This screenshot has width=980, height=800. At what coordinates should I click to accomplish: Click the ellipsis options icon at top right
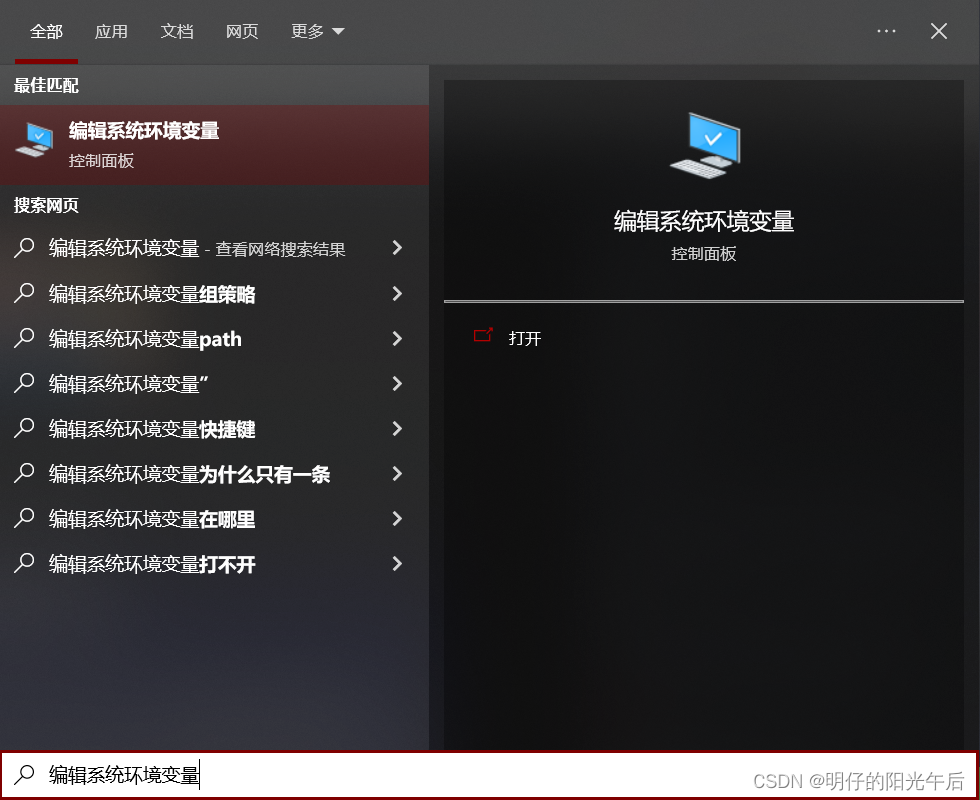pyautogui.click(x=886, y=31)
